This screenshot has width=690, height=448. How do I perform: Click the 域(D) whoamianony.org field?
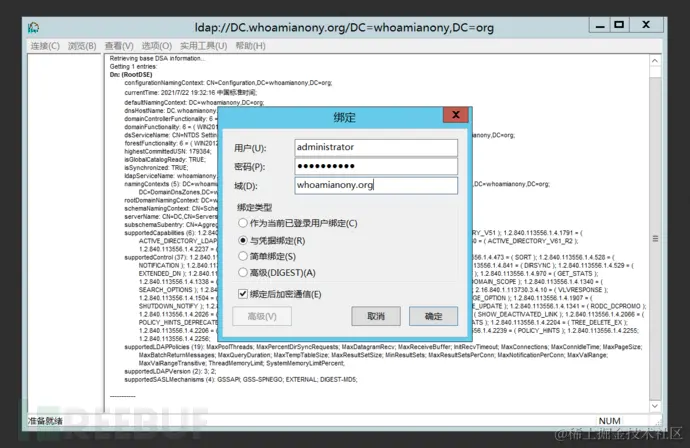376,185
